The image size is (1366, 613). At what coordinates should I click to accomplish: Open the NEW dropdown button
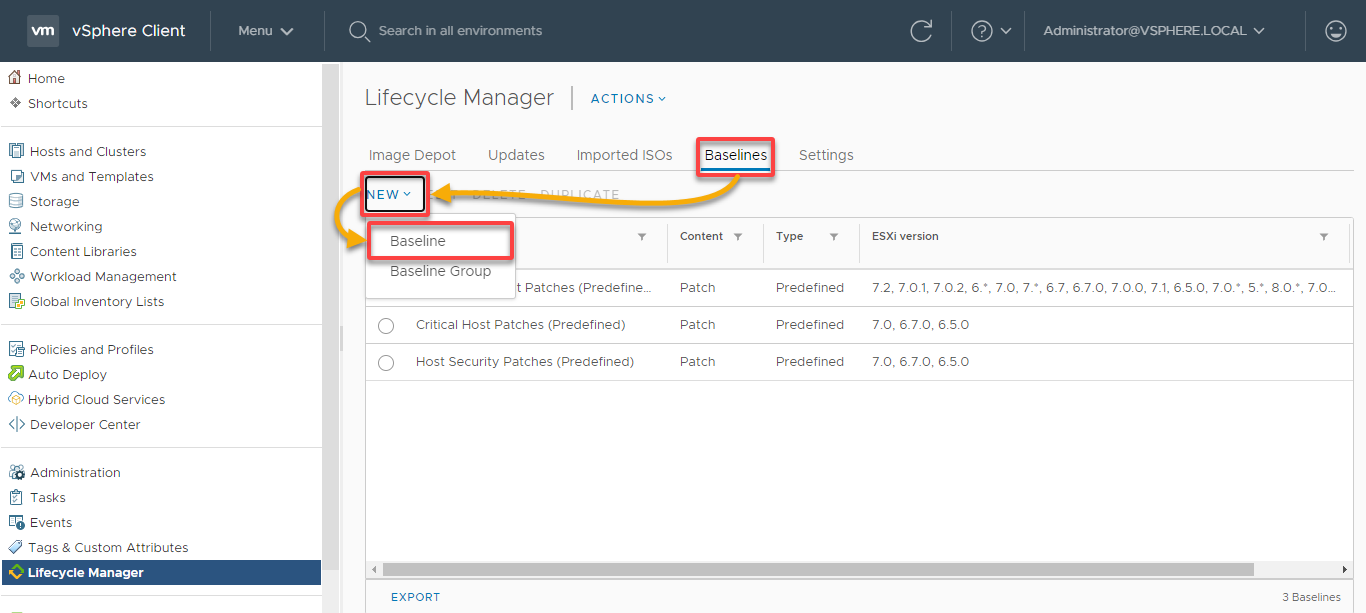[x=395, y=195]
